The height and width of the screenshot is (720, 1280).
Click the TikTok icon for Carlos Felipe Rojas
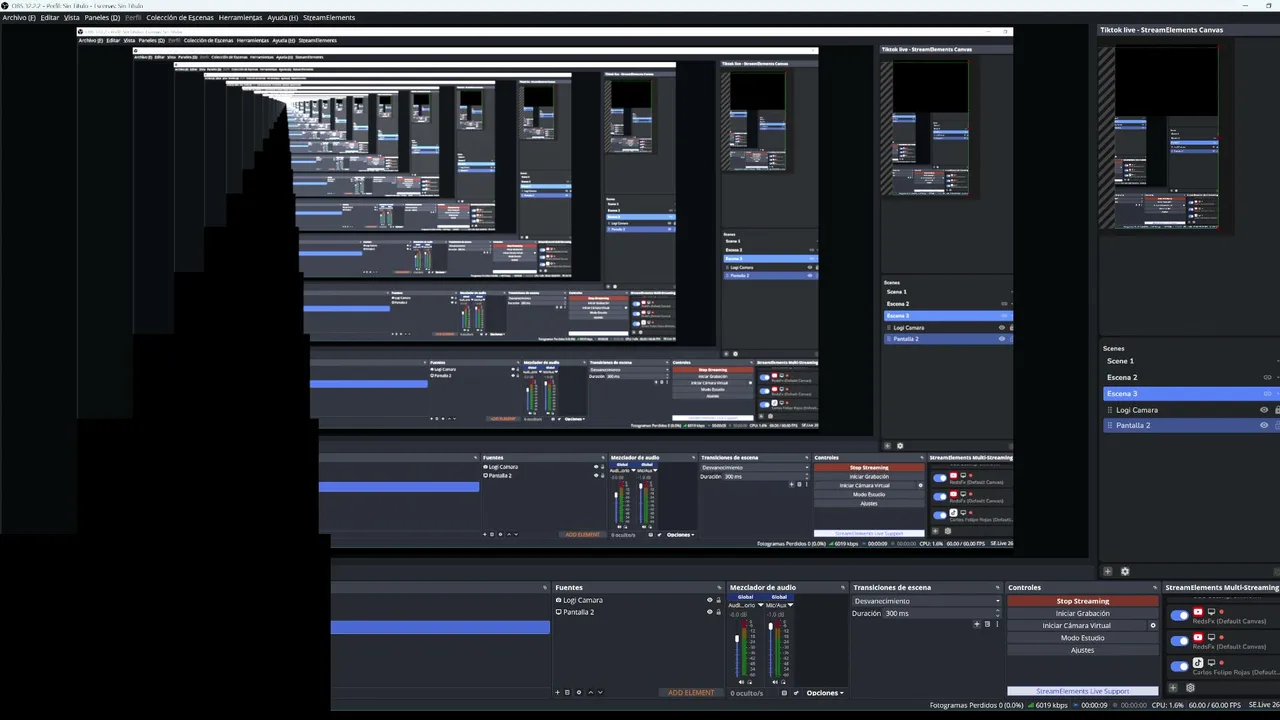pos(1198,663)
